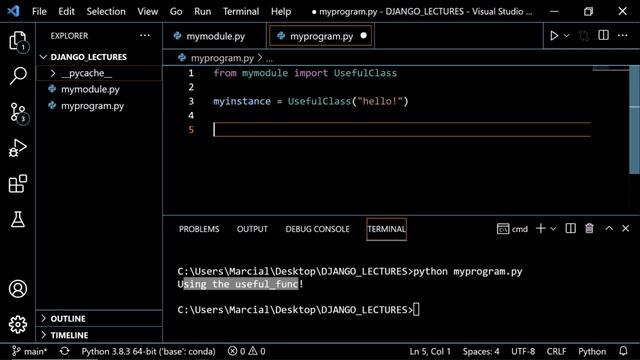Open the Edit menu
Screen dimensions: 640x360
(66, 11)
